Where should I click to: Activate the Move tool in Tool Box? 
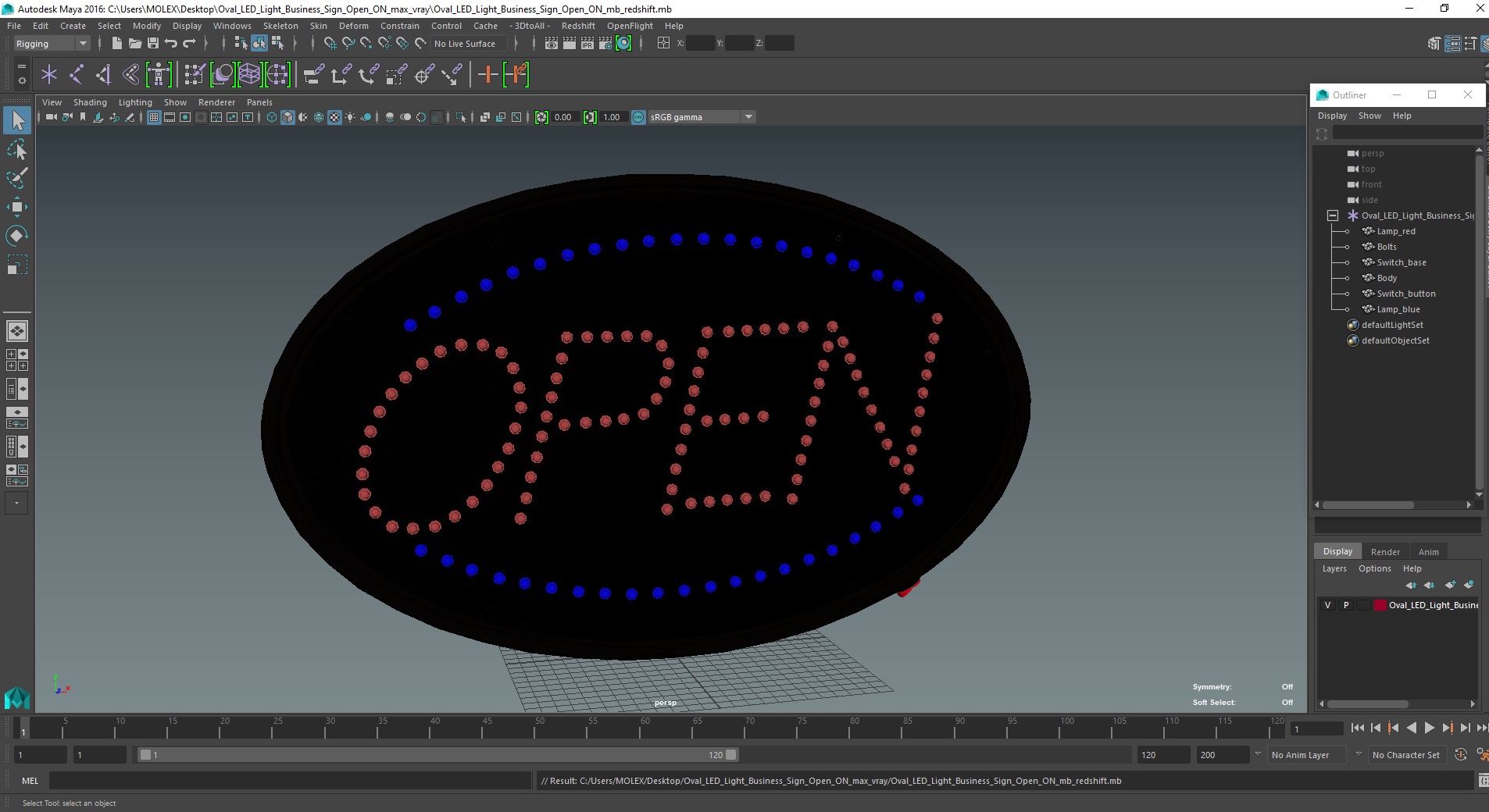(x=17, y=207)
